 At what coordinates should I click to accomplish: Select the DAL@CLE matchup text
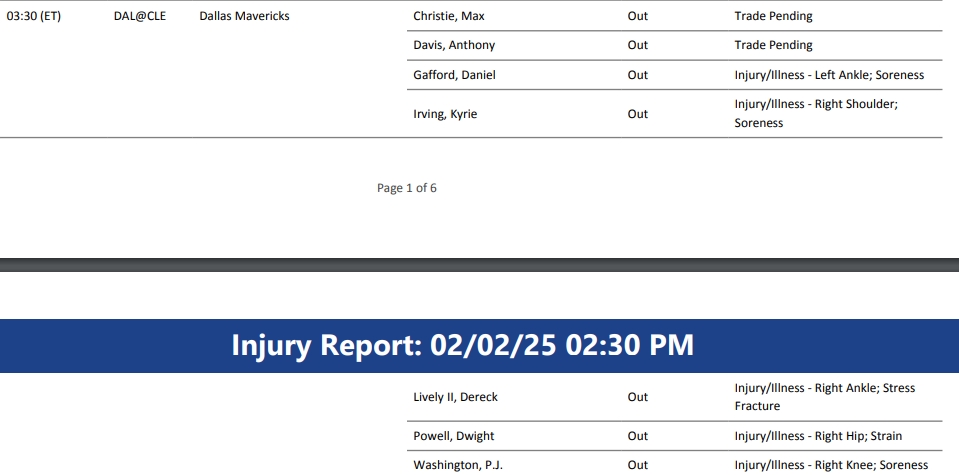[140, 16]
